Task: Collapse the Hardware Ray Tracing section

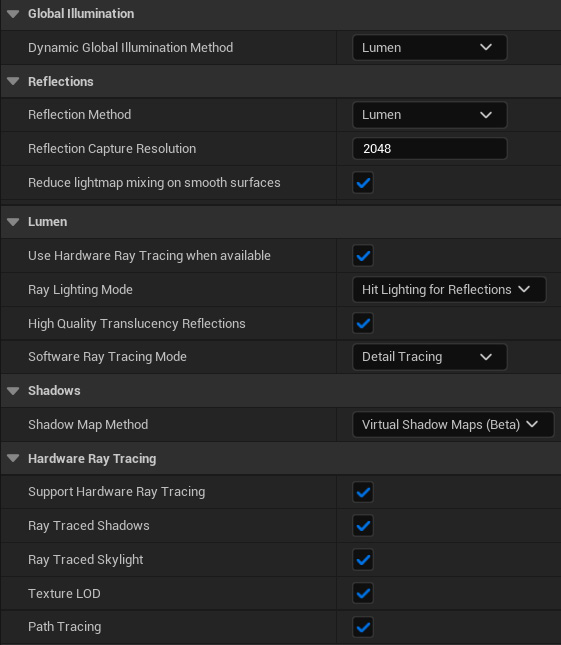Action: click(x=13, y=458)
